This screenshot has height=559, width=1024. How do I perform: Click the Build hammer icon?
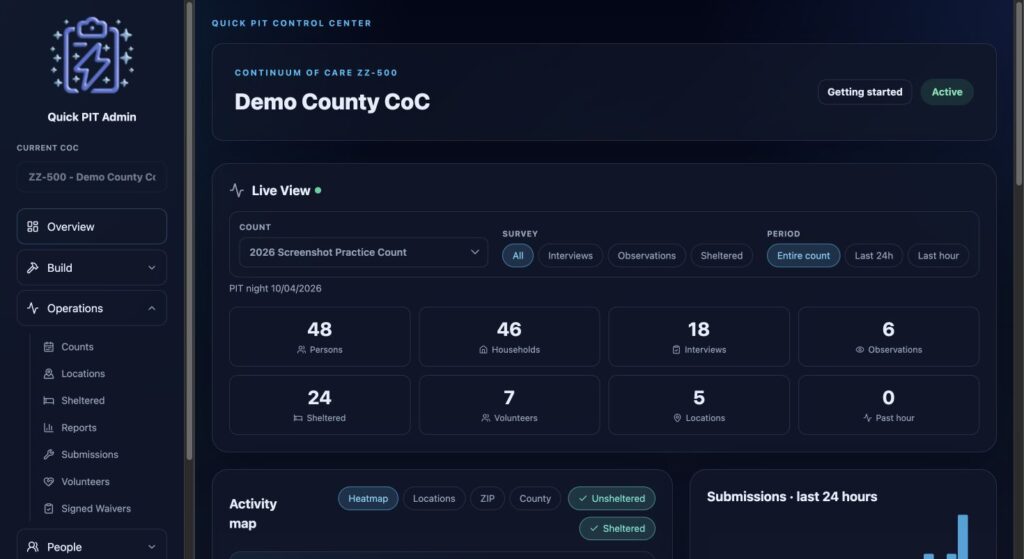click(33, 268)
